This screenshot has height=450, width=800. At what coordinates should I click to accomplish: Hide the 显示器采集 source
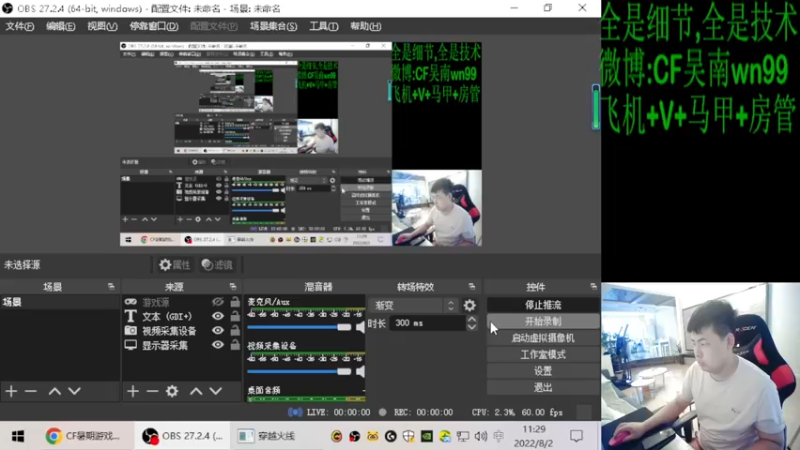pos(218,345)
